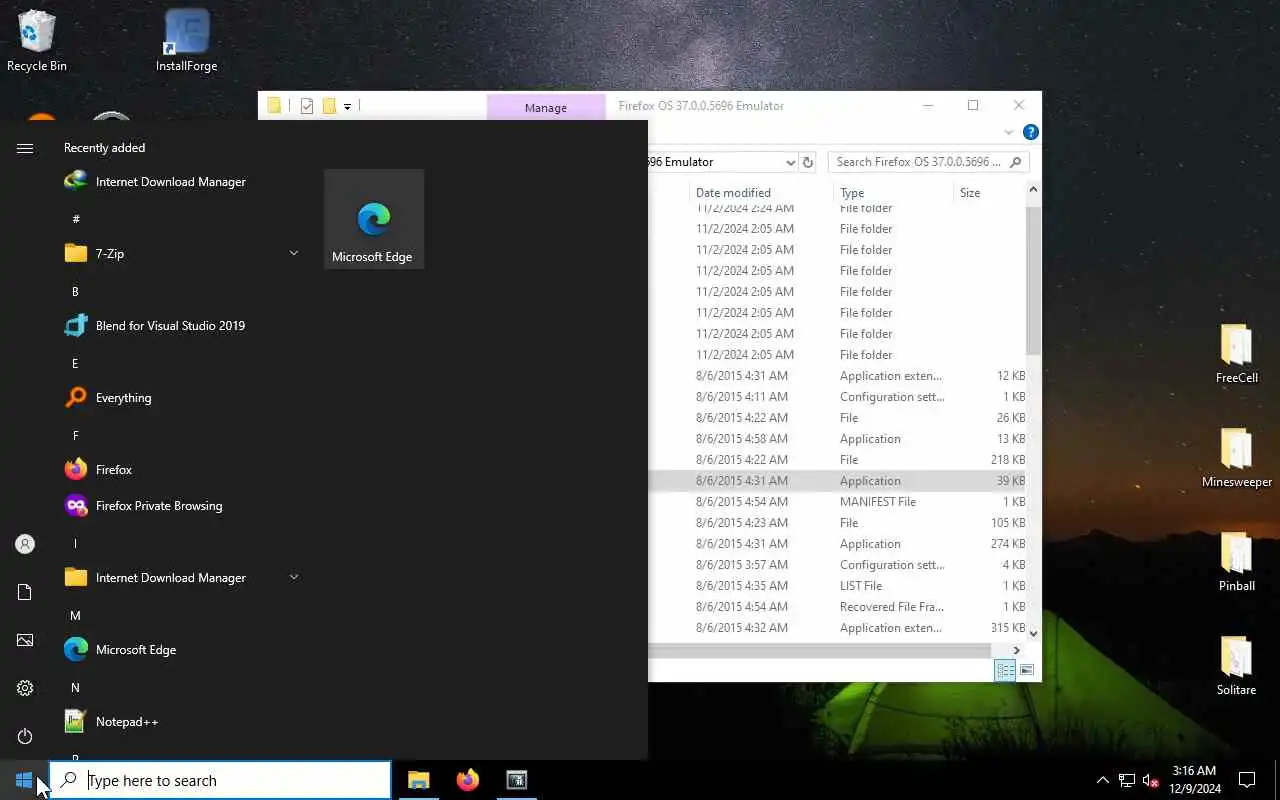This screenshot has height=800, width=1280.
Task: Sort by Size column header
Action: click(990, 193)
